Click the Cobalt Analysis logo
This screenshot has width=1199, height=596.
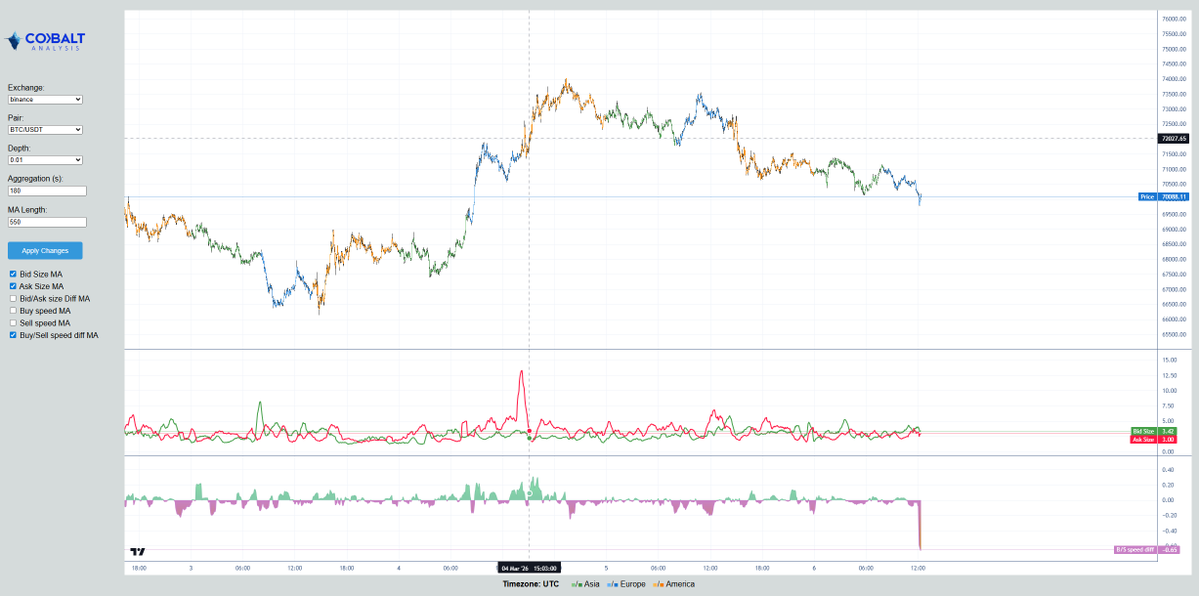(x=45, y=42)
